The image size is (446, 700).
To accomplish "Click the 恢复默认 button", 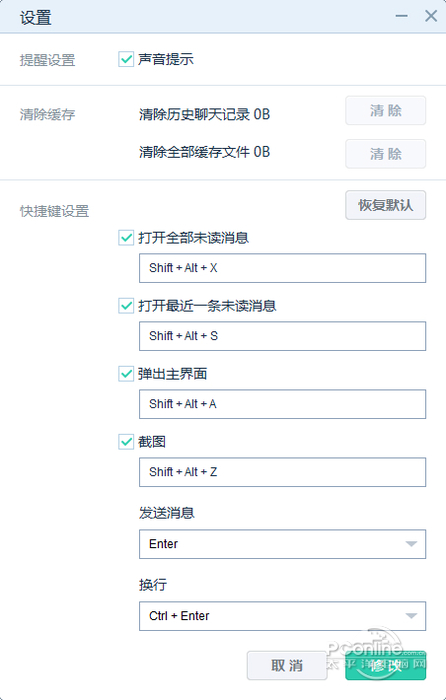I will pos(386,205).
